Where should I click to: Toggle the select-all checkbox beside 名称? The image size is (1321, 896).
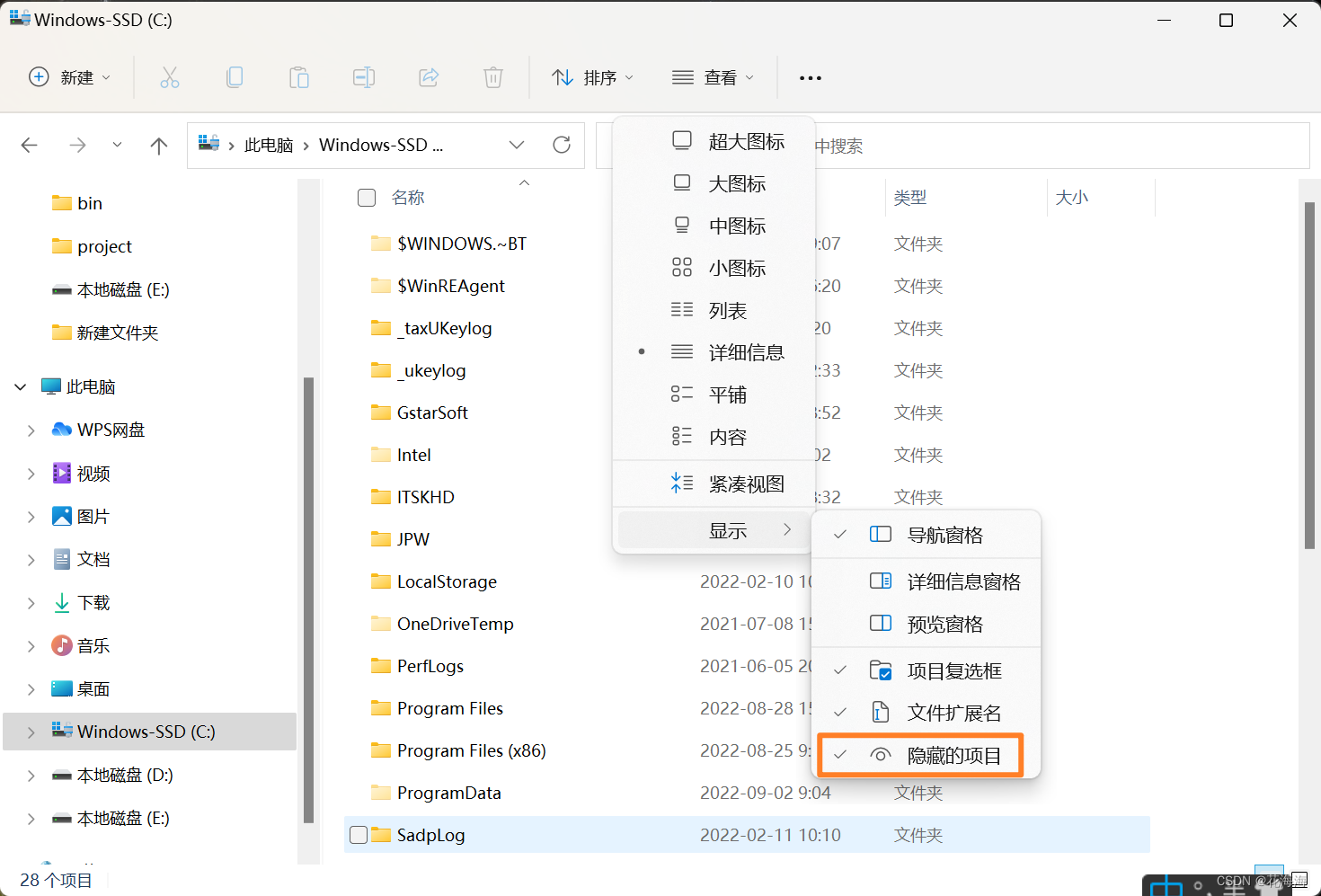pyautogui.click(x=367, y=198)
